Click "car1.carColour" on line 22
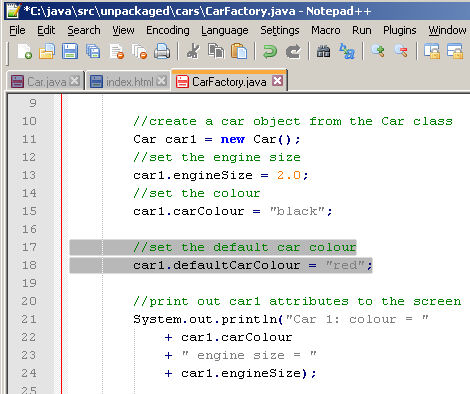Viewport: 470px width, 394px height. pyautogui.click(x=237, y=337)
